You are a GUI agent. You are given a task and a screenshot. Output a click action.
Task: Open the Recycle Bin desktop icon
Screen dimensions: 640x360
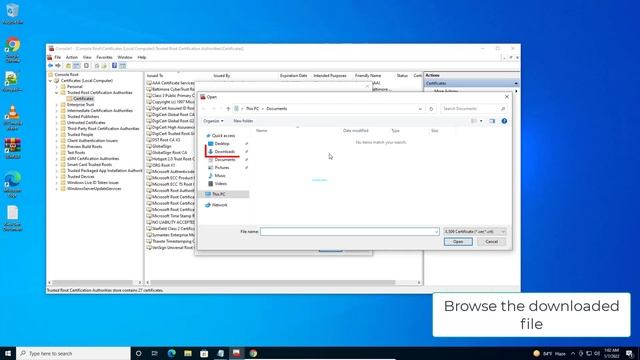coord(13,14)
